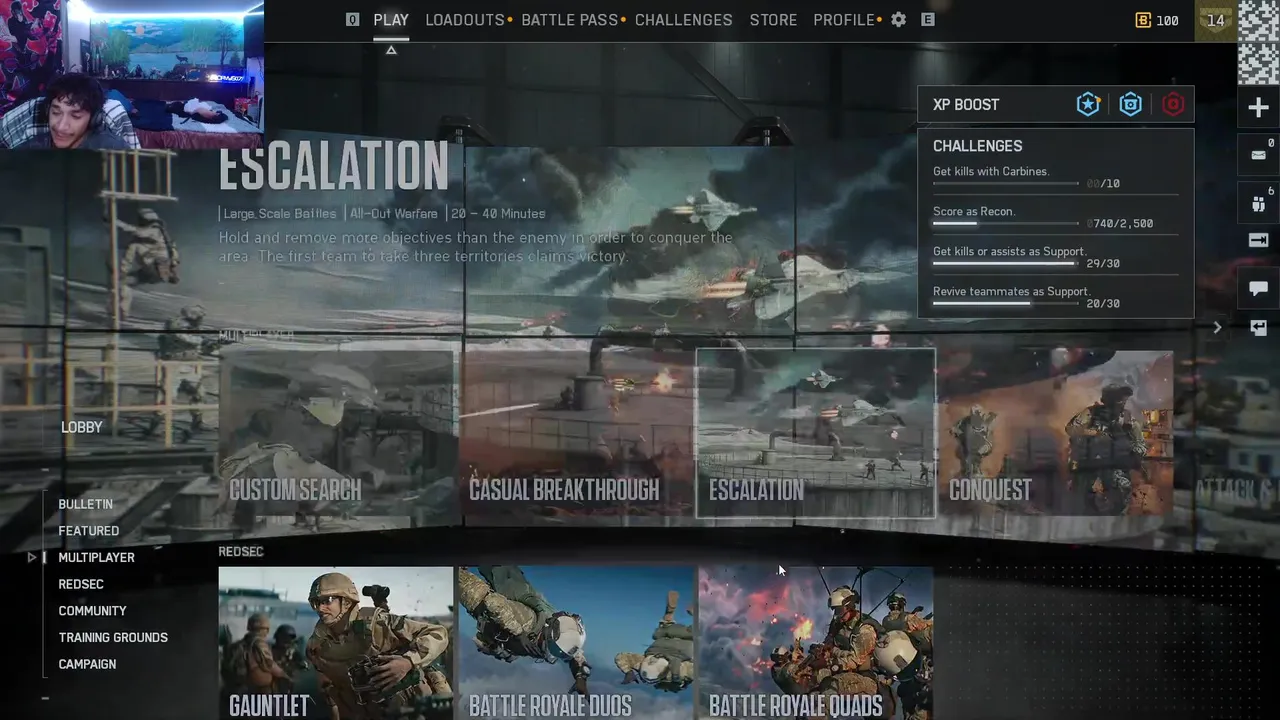
Task: Click the Redsec section heading
Action: pyautogui.click(x=241, y=551)
